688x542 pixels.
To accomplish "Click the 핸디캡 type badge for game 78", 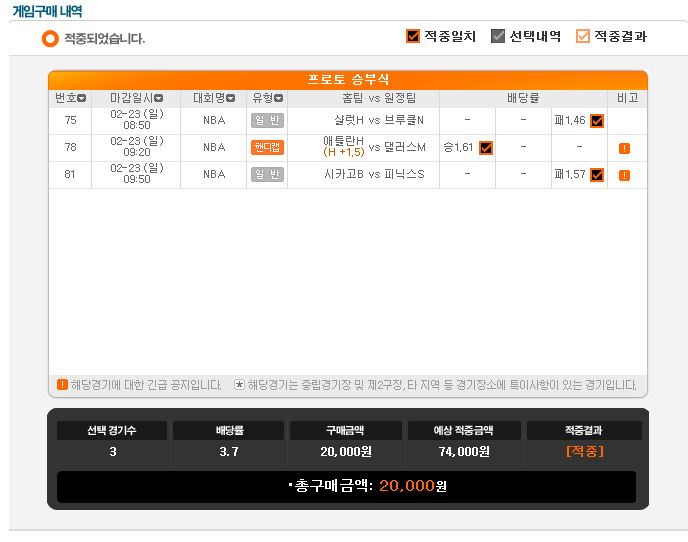I will (x=267, y=147).
